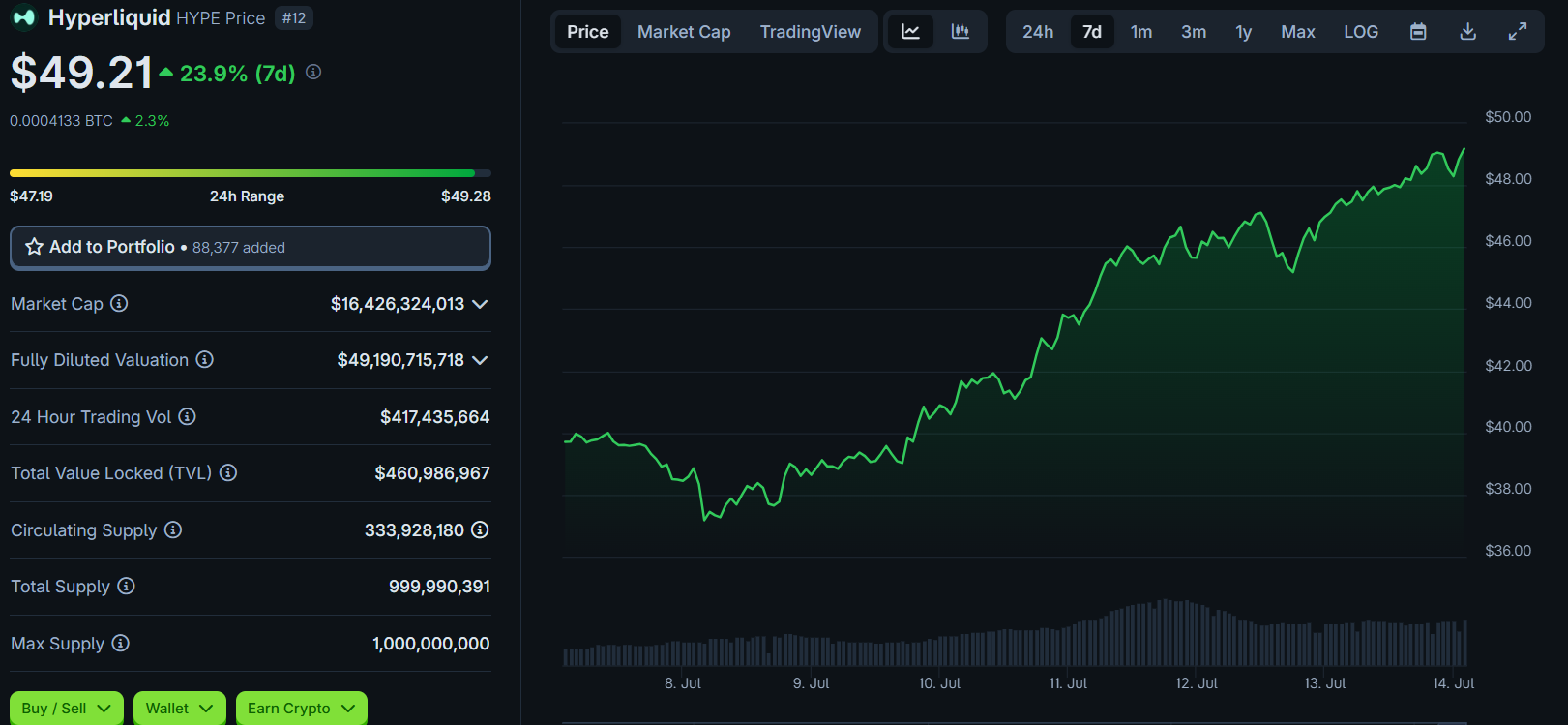Expand Fully Diluted Valuation chevron
The width and height of the screenshot is (1568, 725).
[480, 360]
